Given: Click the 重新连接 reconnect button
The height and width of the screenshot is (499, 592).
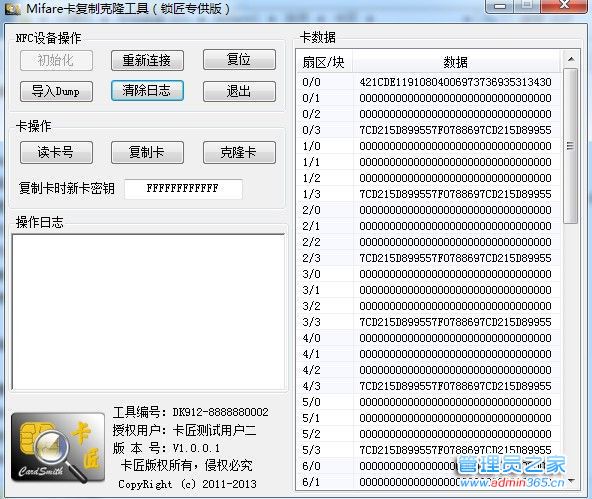Looking at the screenshot, I should pyautogui.click(x=147, y=60).
